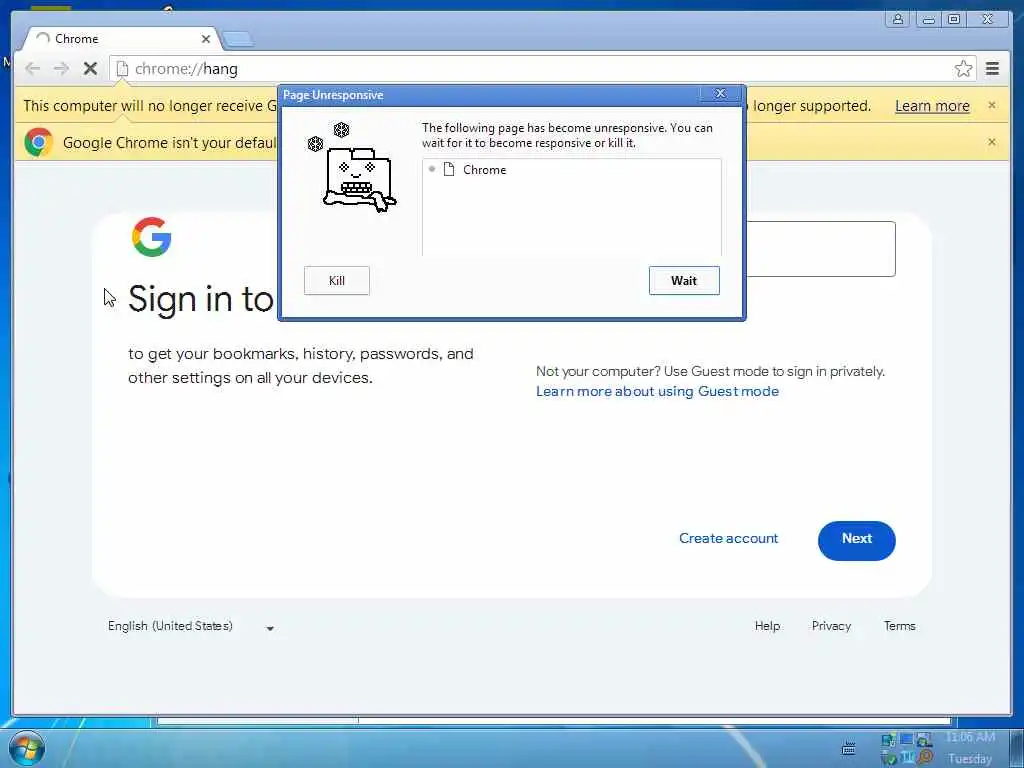Click the chrome://hang address bar
This screenshot has width=1024, height=768.
(542, 69)
